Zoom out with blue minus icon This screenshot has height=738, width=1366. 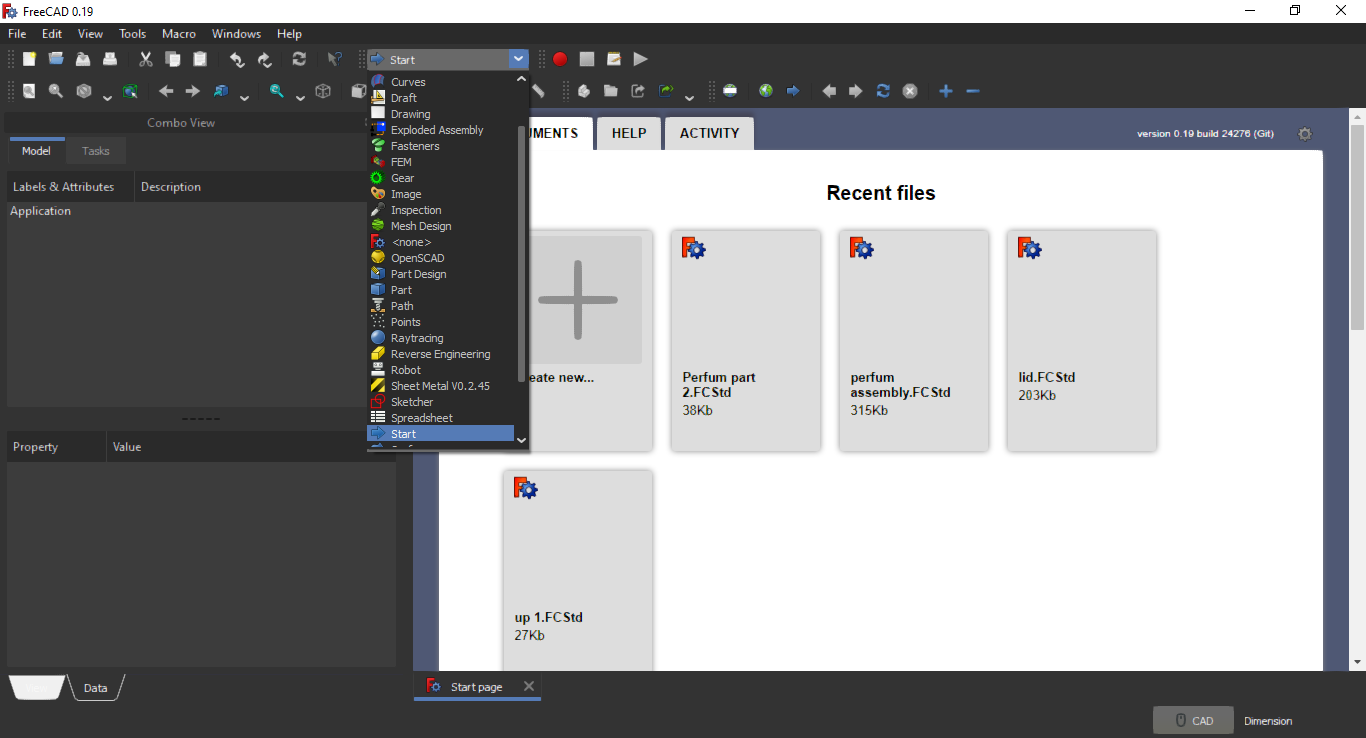(x=973, y=91)
